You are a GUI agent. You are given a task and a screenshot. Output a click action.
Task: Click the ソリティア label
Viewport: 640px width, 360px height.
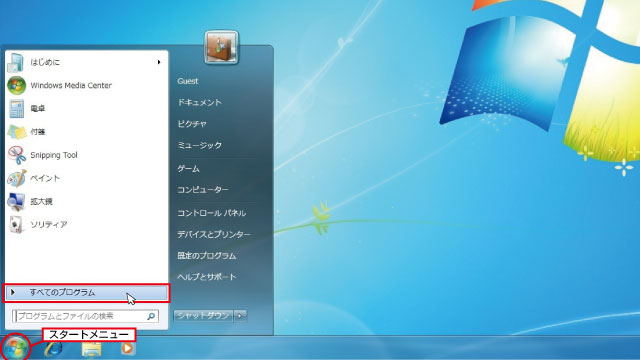coord(49,224)
